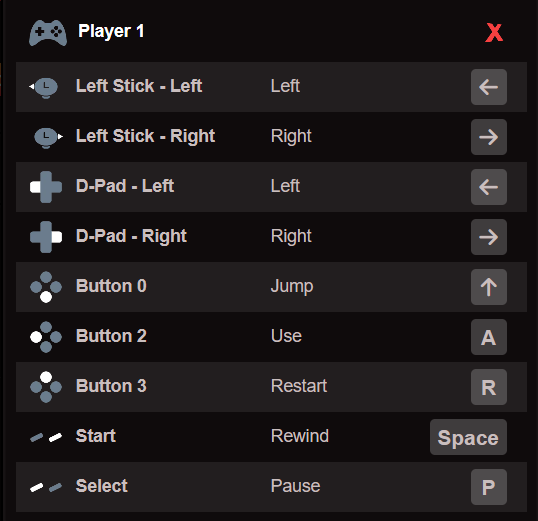Change the Space key binding for Rewind
The width and height of the screenshot is (538, 521).
[x=468, y=437]
